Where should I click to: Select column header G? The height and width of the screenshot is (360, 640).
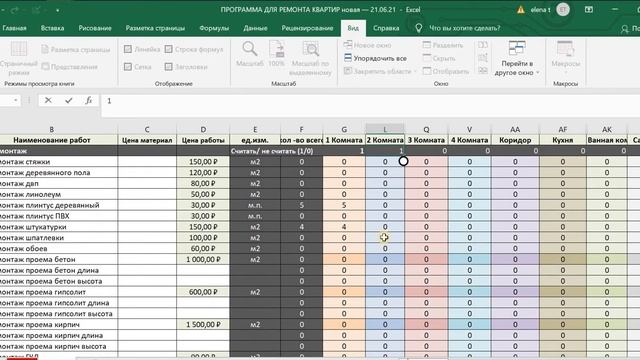pos(344,129)
